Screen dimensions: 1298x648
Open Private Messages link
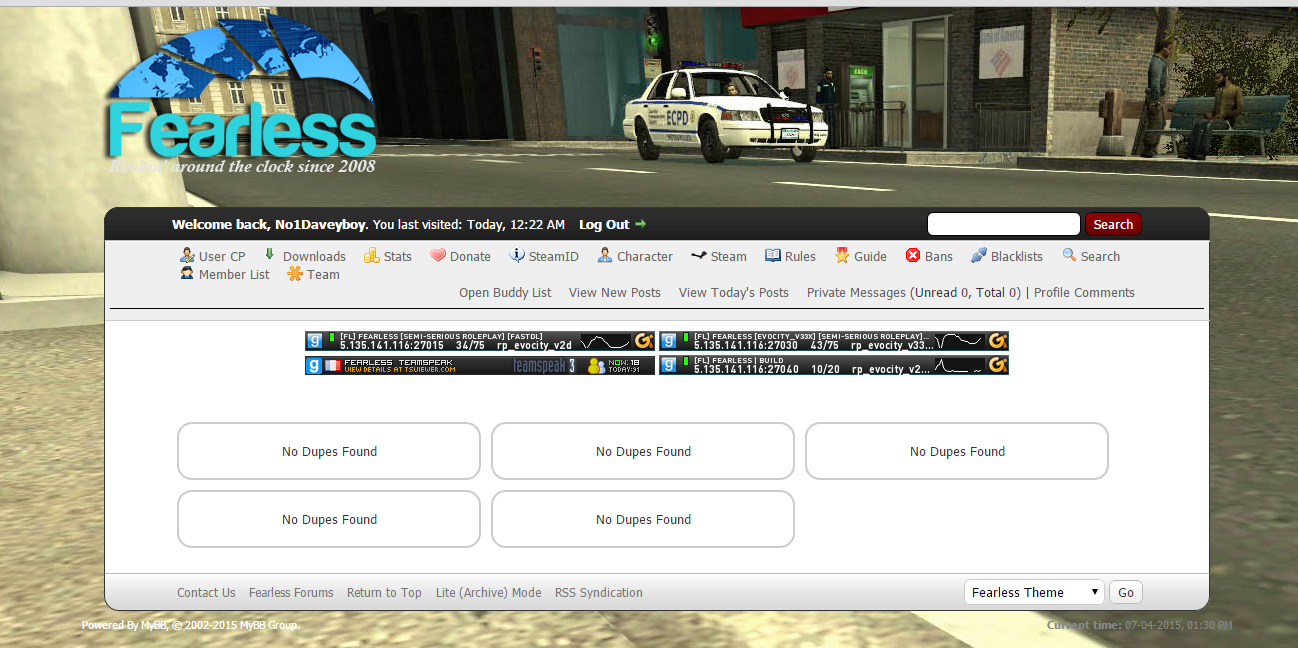856,292
